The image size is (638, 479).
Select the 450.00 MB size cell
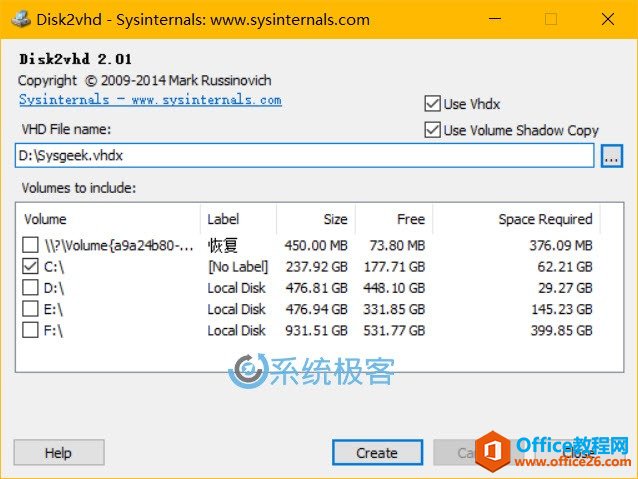tap(316, 245)
